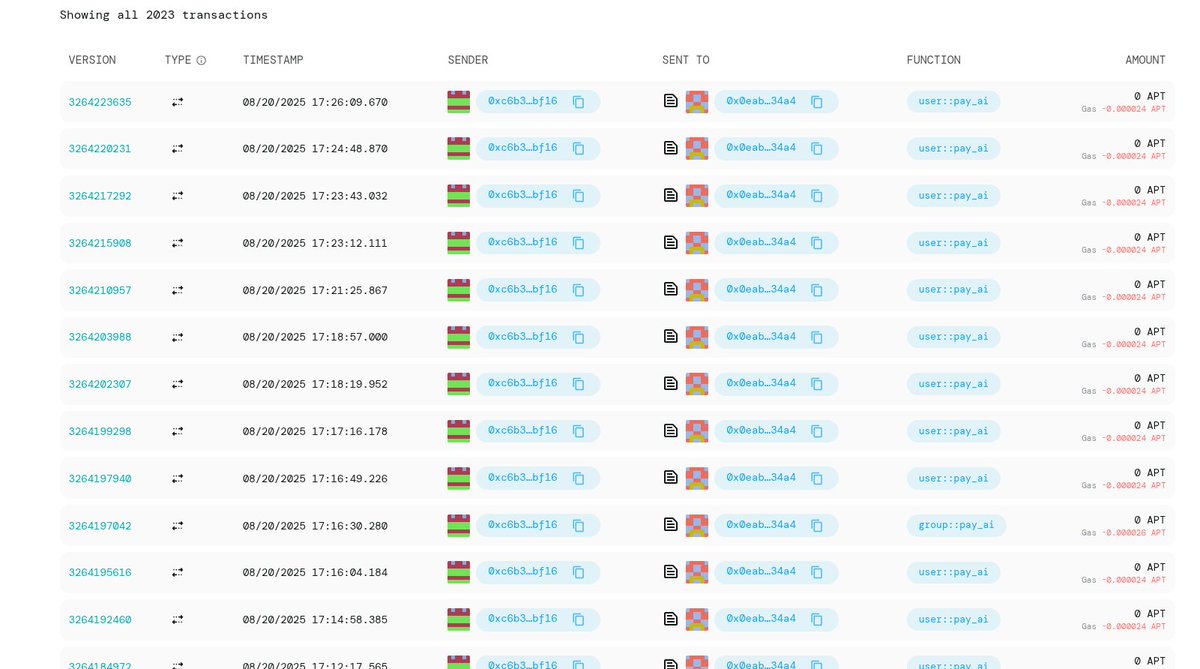Copy sender address in row 3264210957
This screenshot has width=1200, height=669.
tap(578, 290)
